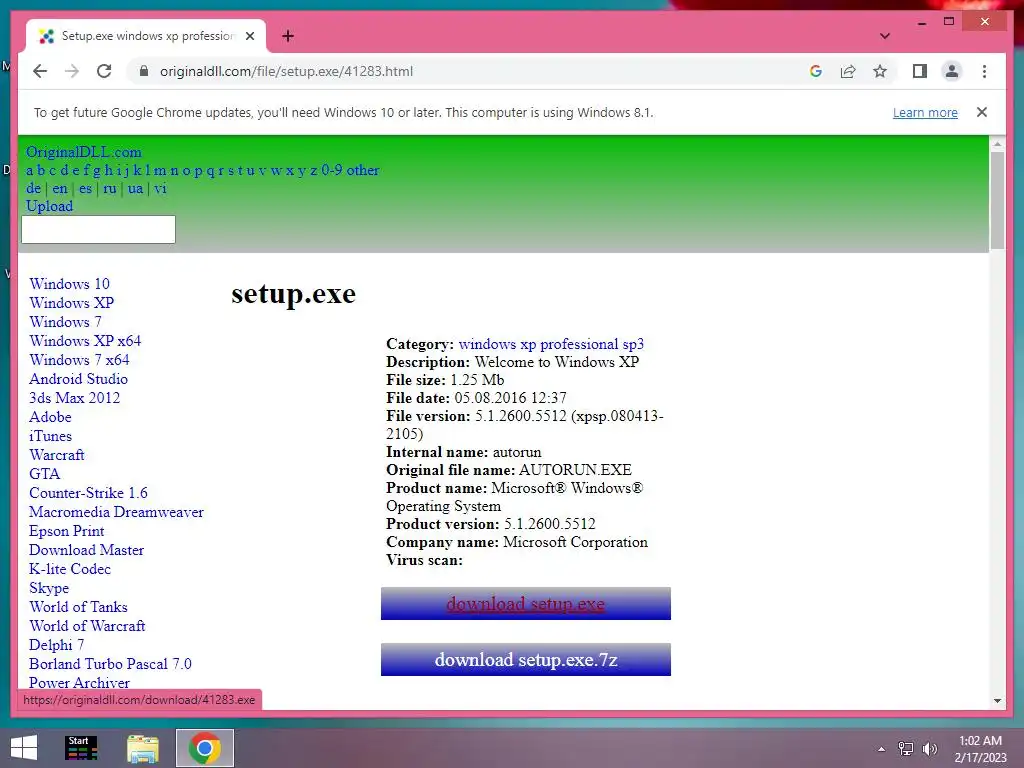
Task: Click the download setup.exe.7z button
Action: coord(526,660)
